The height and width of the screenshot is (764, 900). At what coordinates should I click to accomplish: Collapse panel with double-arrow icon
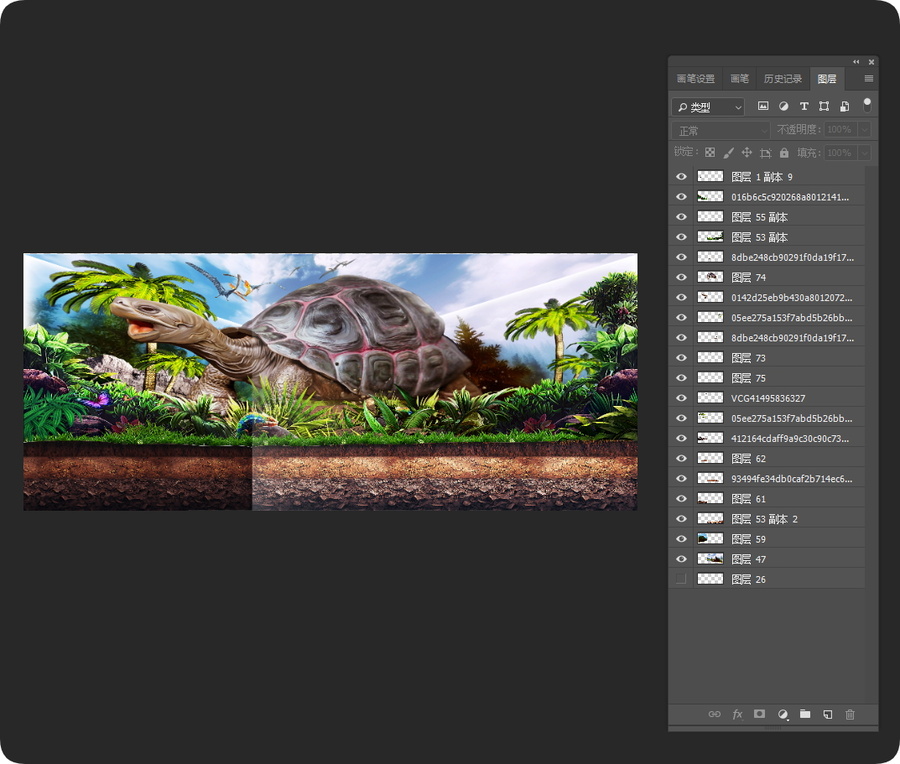[856, 62]
